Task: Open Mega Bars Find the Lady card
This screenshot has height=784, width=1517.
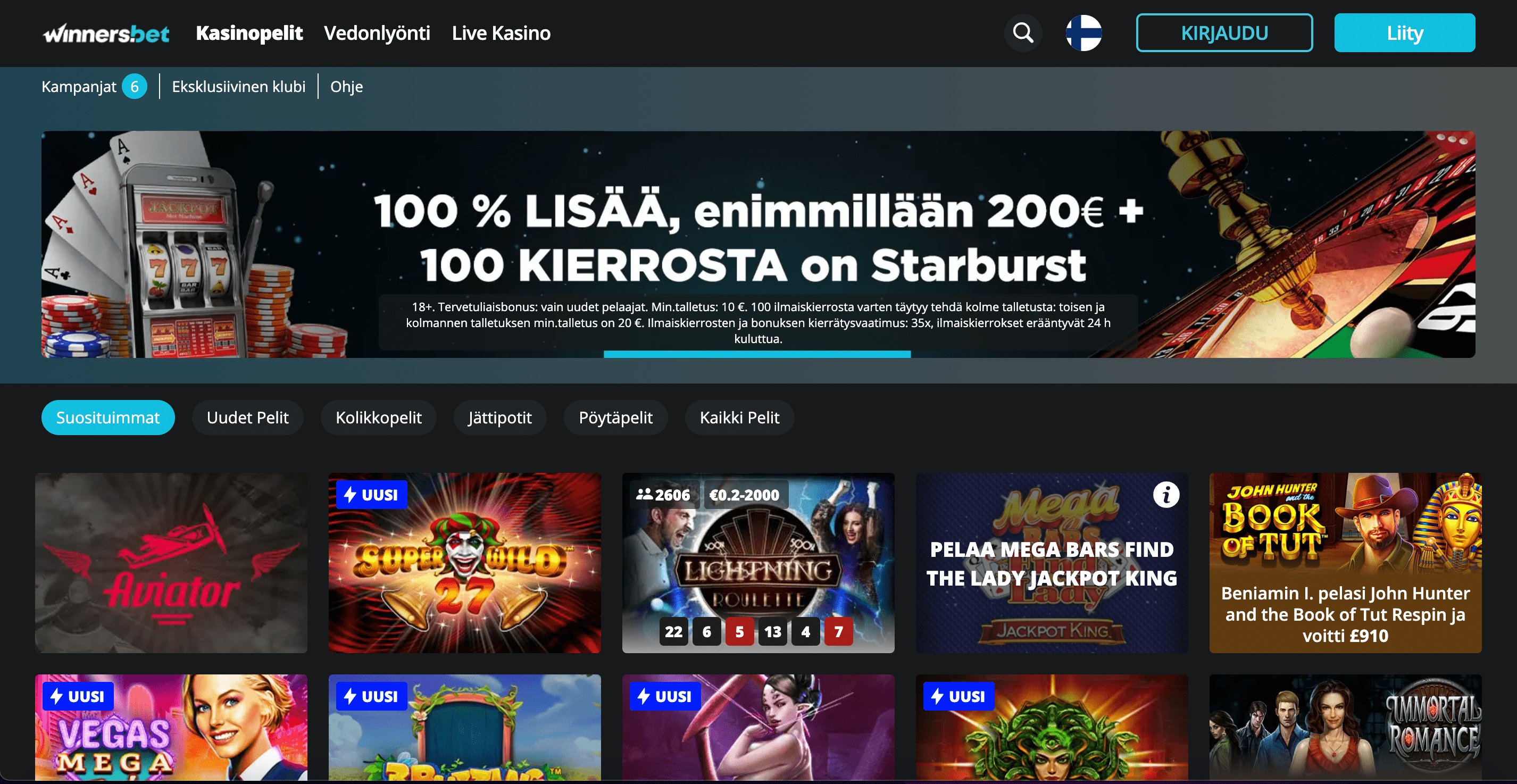Action: (x=1052, y=563)
